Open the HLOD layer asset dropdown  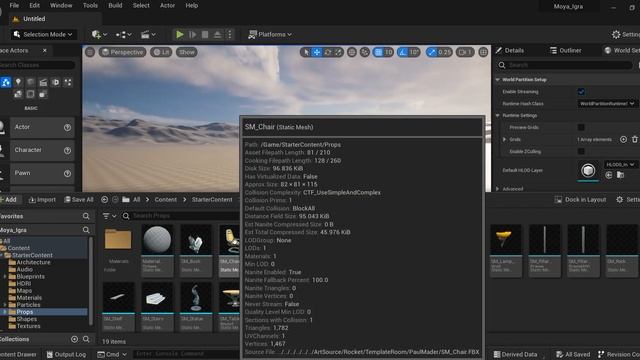[620, 164]
